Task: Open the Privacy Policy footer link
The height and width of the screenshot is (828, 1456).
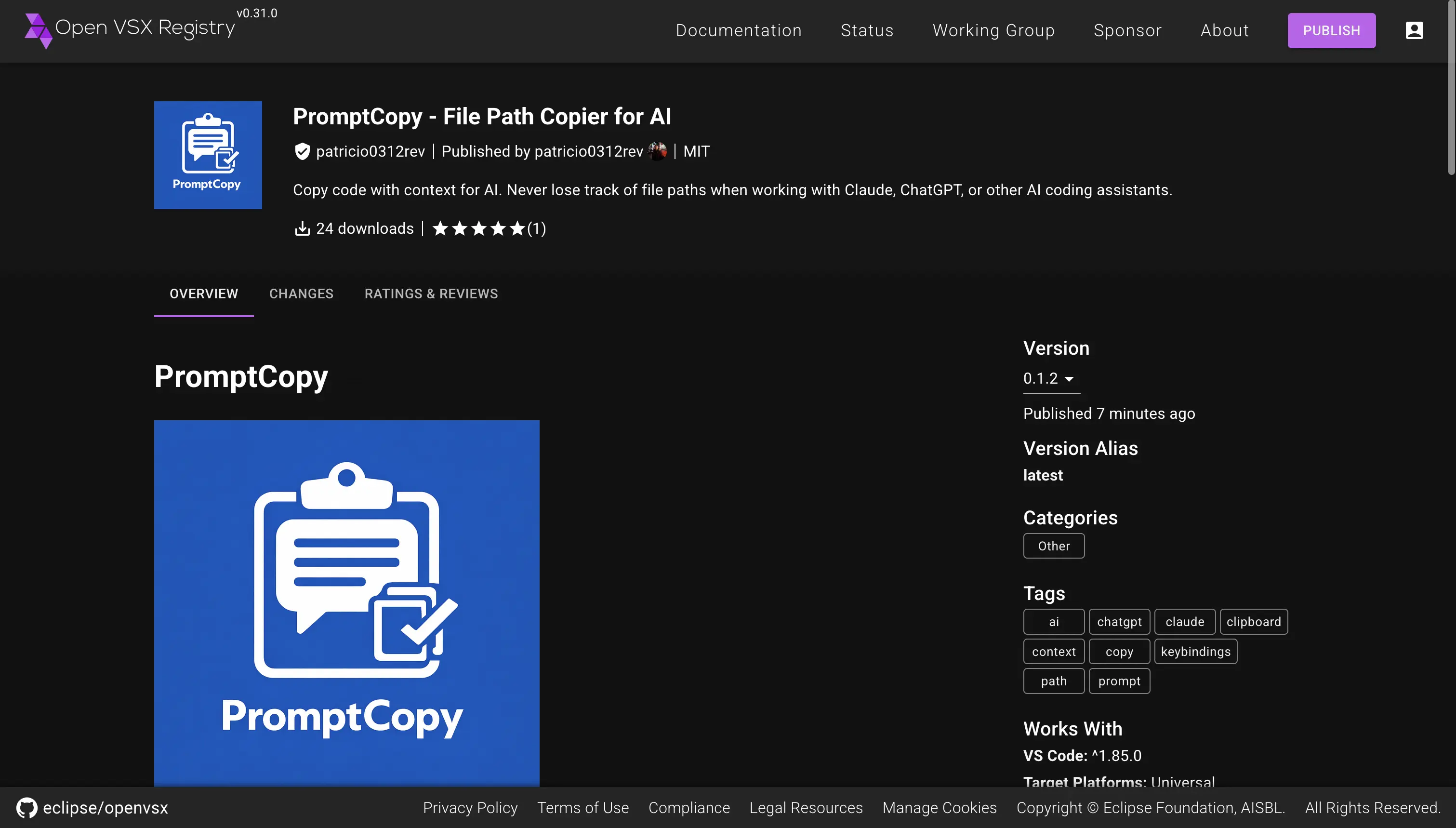Action: pos(470,808)
